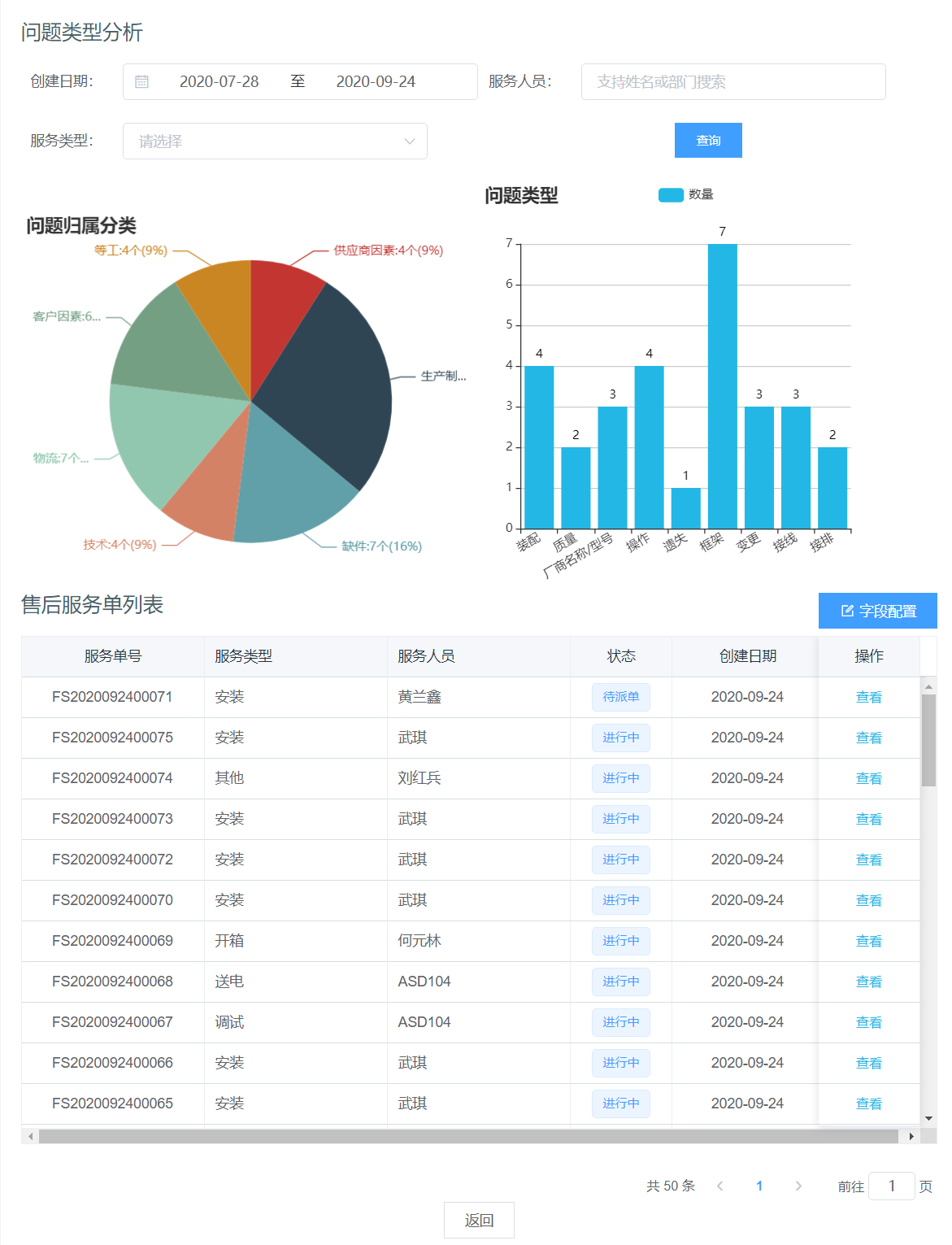Click the 返回 button
Image resolution: width=952 pixels, height=1245 pixels.
coord(479,1220)
